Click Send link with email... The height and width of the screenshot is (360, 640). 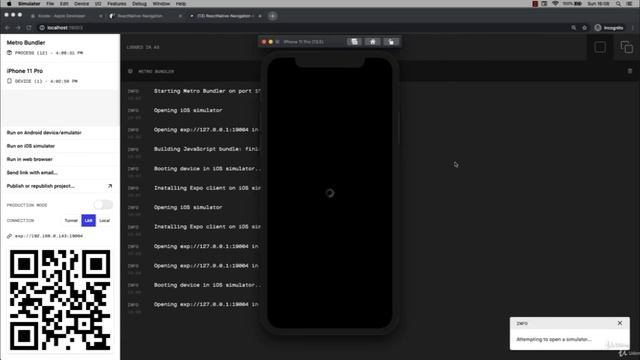(x=32, y=173)
